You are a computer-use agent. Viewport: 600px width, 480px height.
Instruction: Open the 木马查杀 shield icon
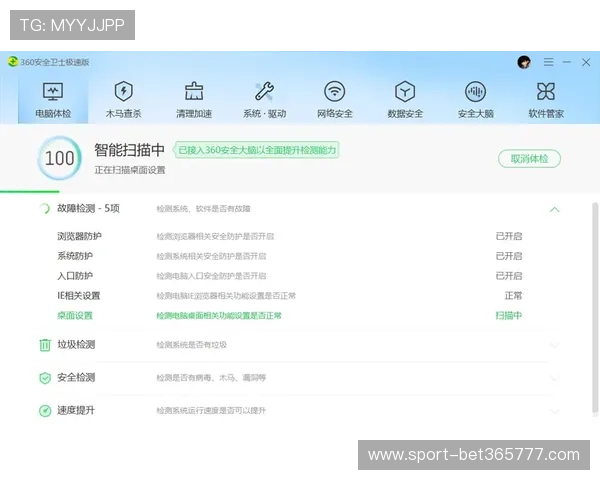(123, 91)
